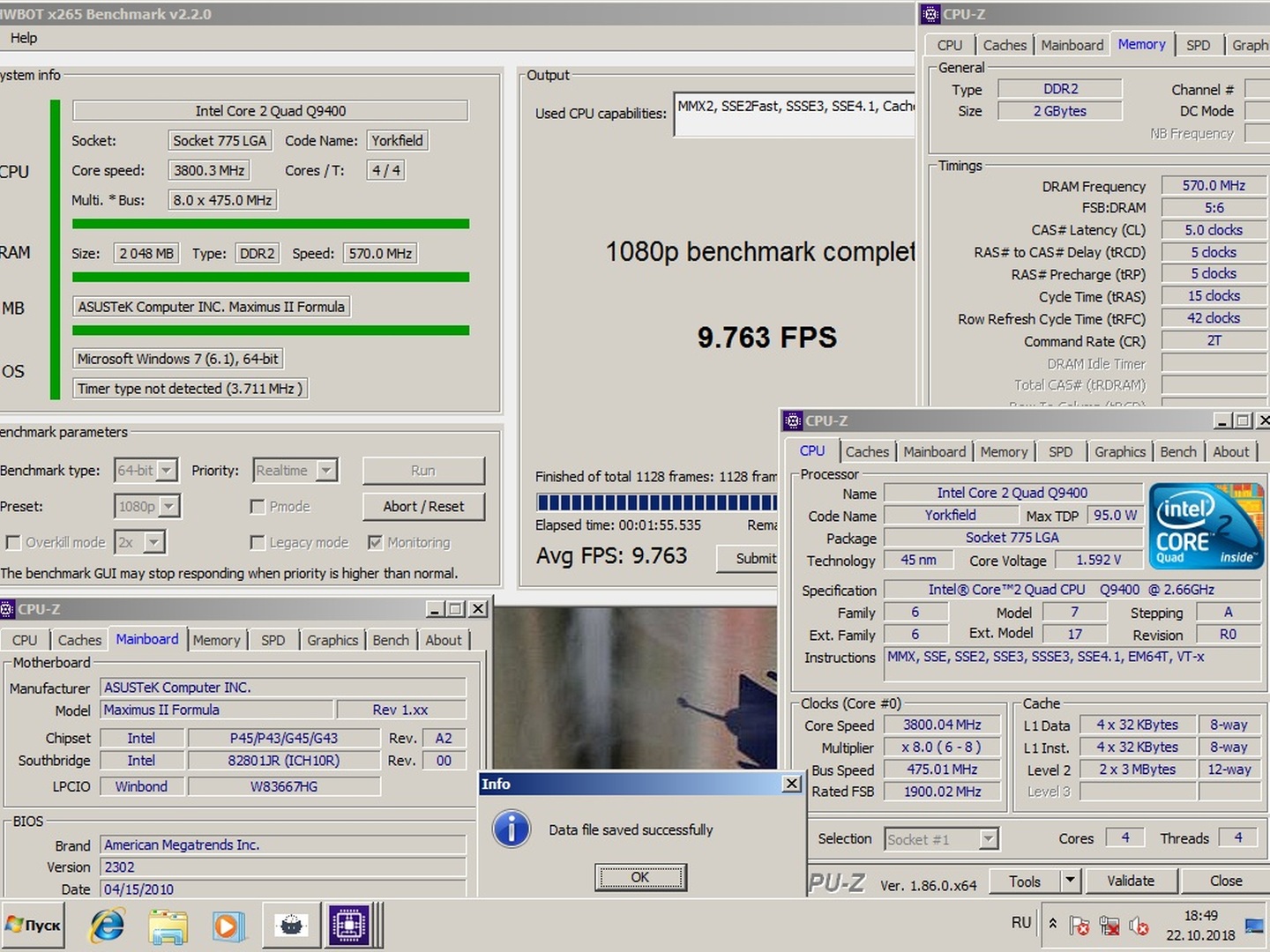Click the Info dialog information icon
The width and height of the screenshot is (1270, 952).
coord(512,829)
